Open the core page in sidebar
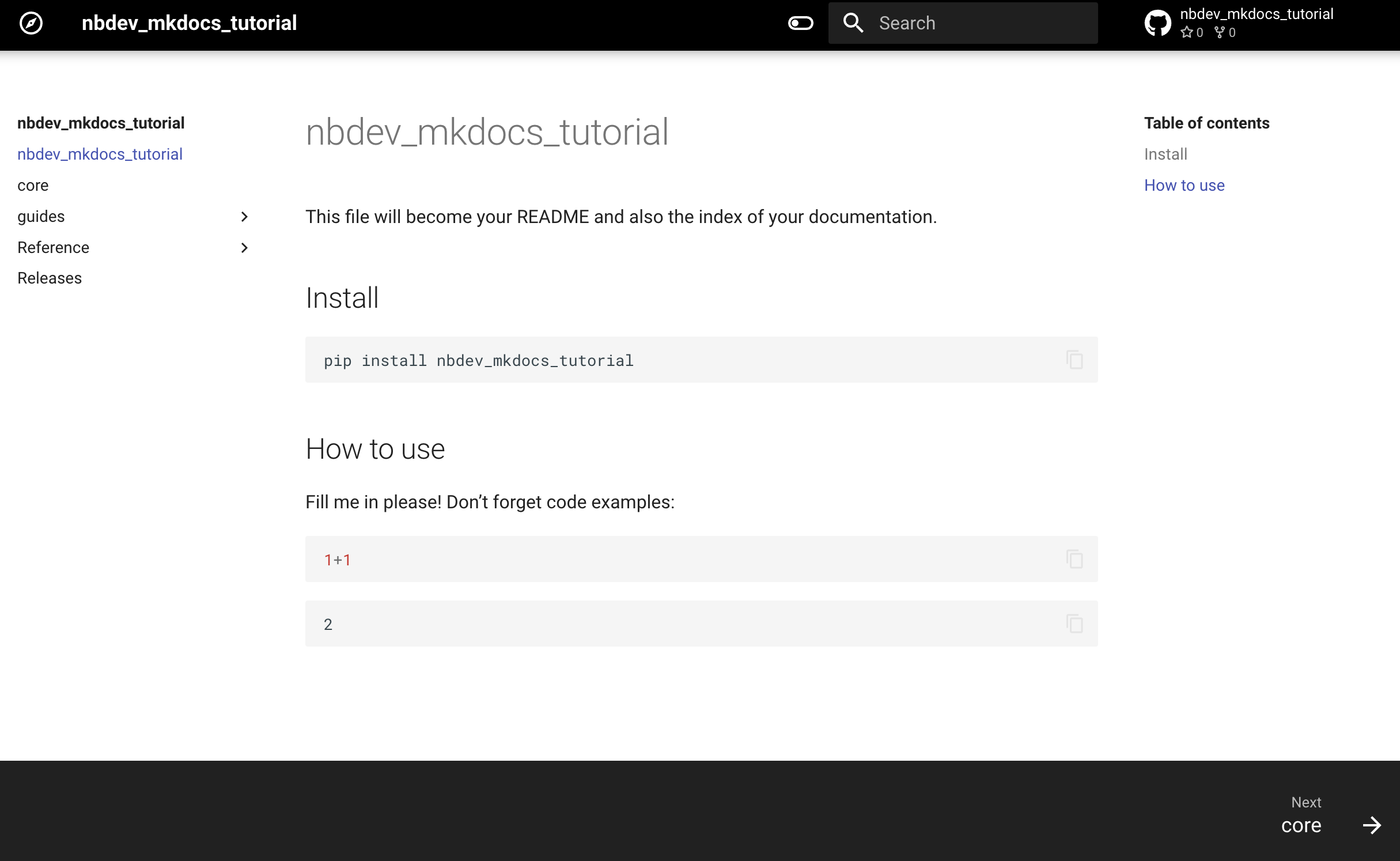 [33, 186]
